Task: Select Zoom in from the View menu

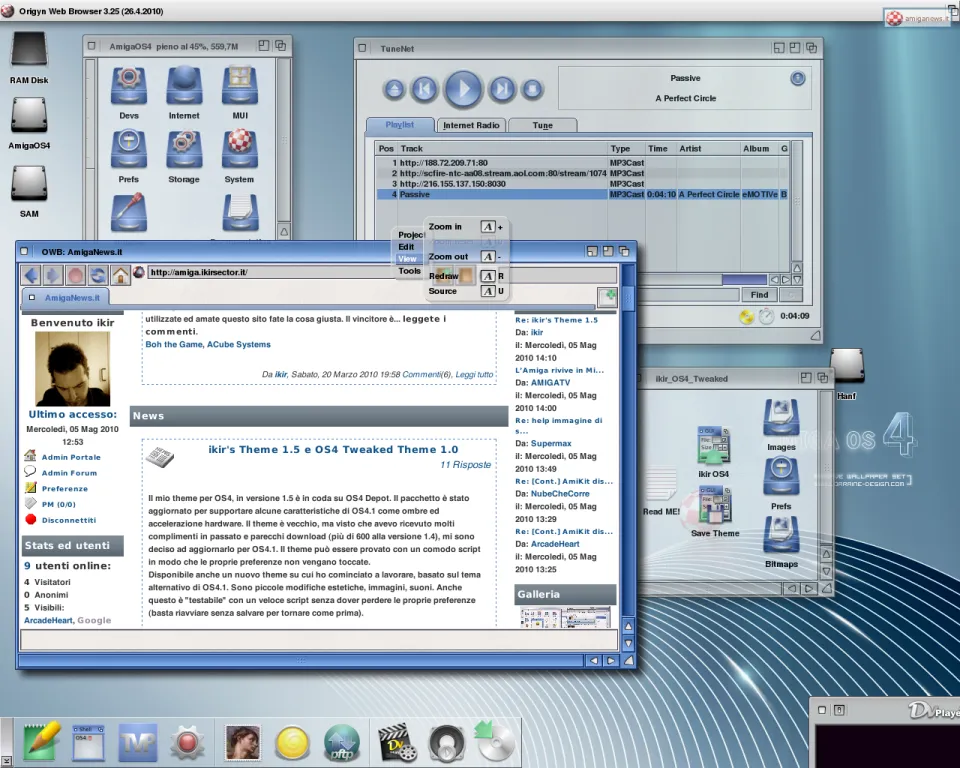Action: pos(446,227)
